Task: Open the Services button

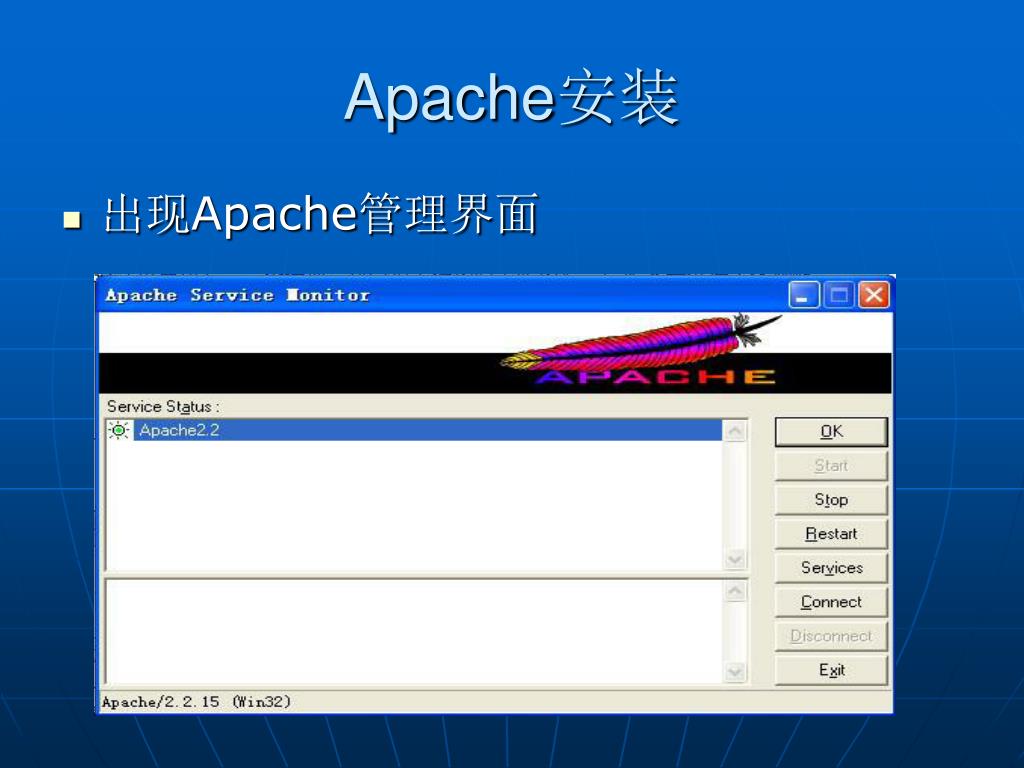Action: coord(831,568)
